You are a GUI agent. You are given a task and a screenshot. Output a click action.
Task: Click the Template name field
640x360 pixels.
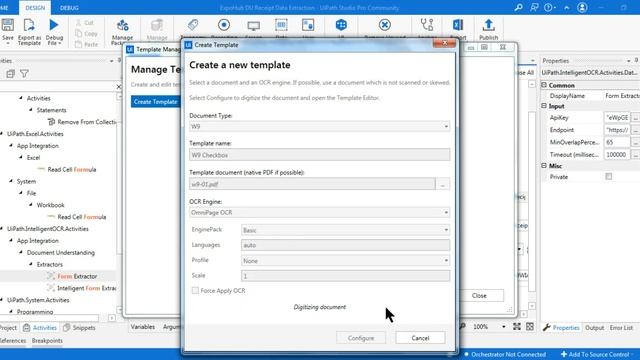pos(320,155)
